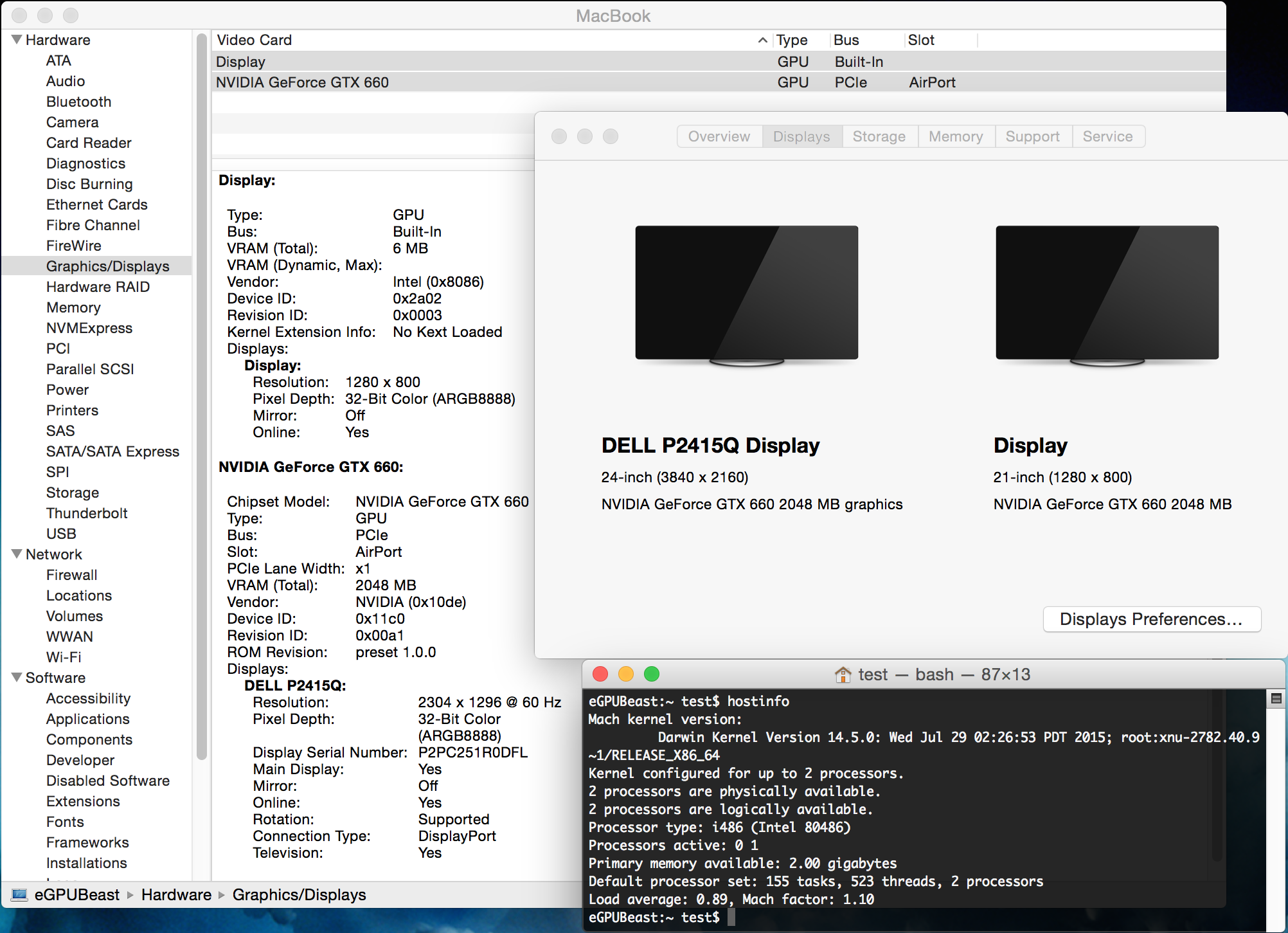This screenshot has width=1288, height=933.
Task: Select Wi-Fi under Network
Action: (64, 657)
